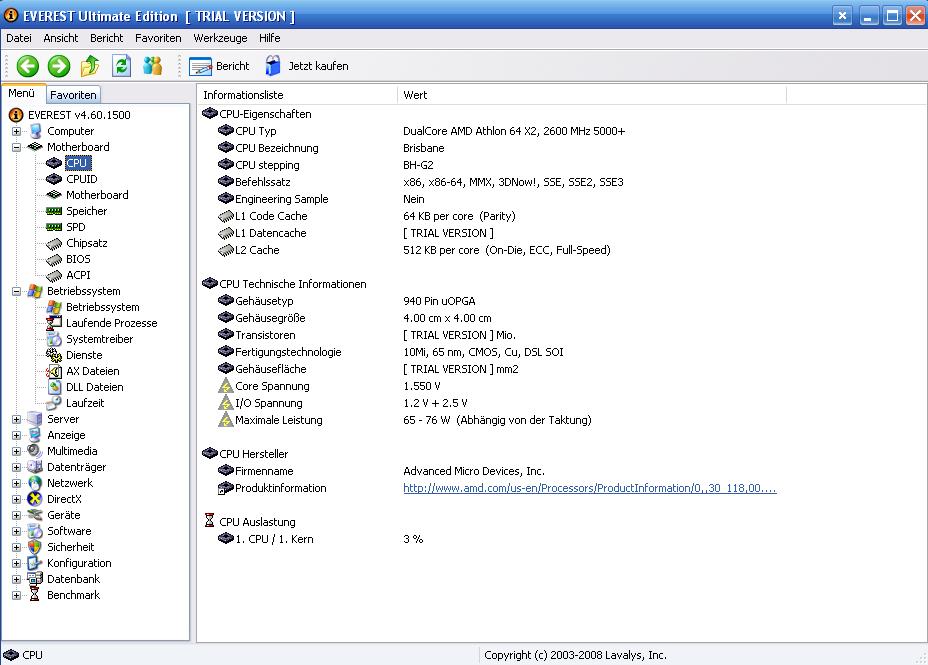Click the Wert column header
Image resolution: width=928 pixels, height=665 pixels.
pos(592,95)
